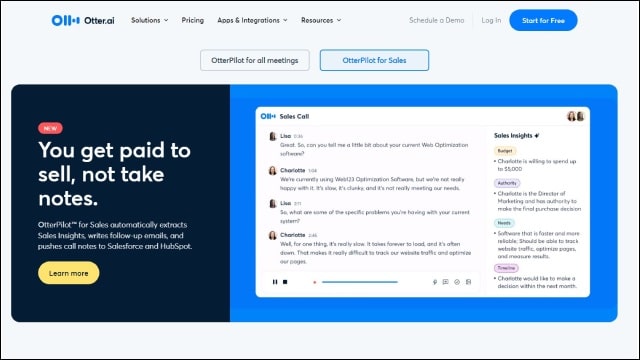Click 'Charlotte is willing to spend up' text
640x360 pixels.
[x=537, y=161]
